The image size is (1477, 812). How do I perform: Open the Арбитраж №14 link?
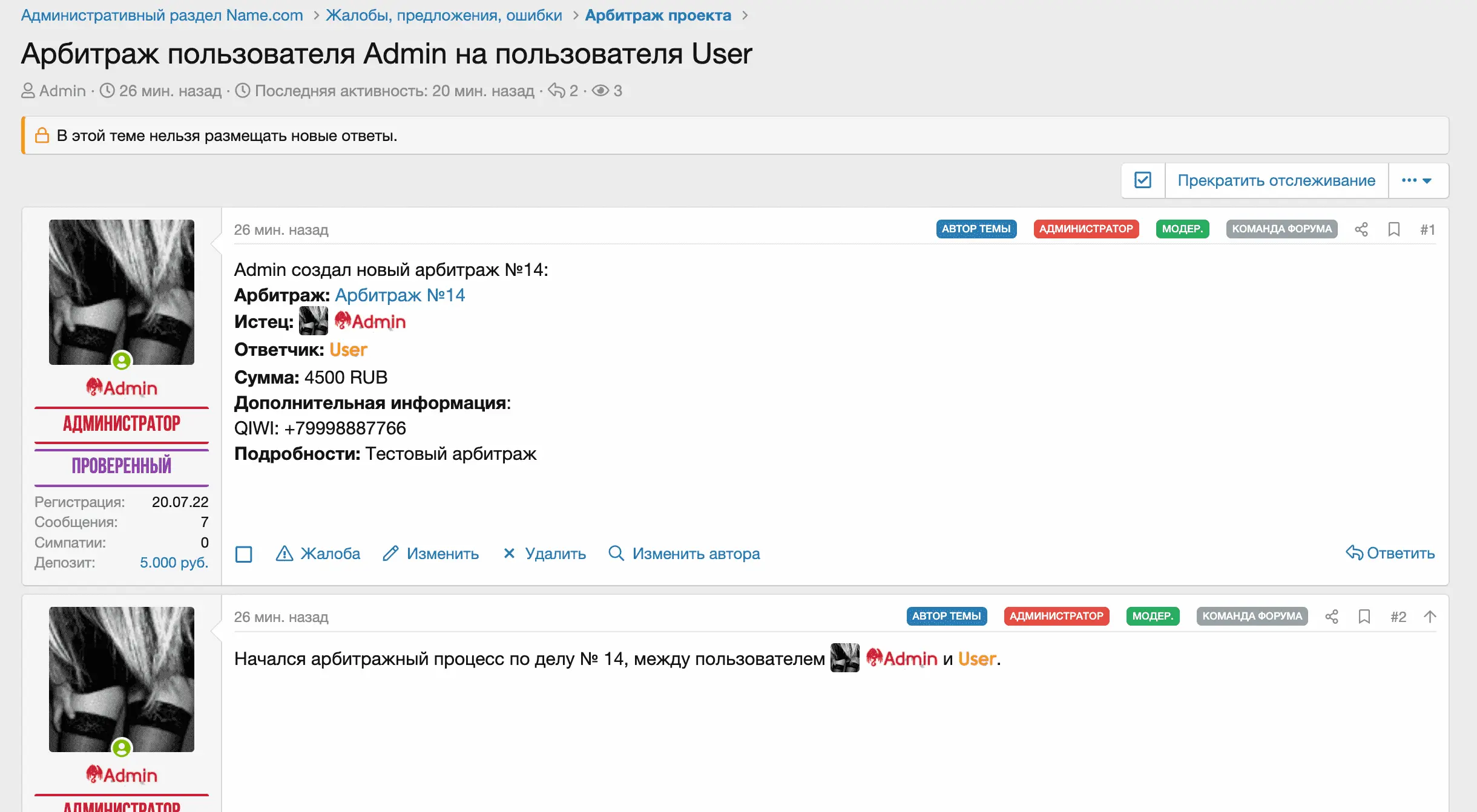(400, 295)
